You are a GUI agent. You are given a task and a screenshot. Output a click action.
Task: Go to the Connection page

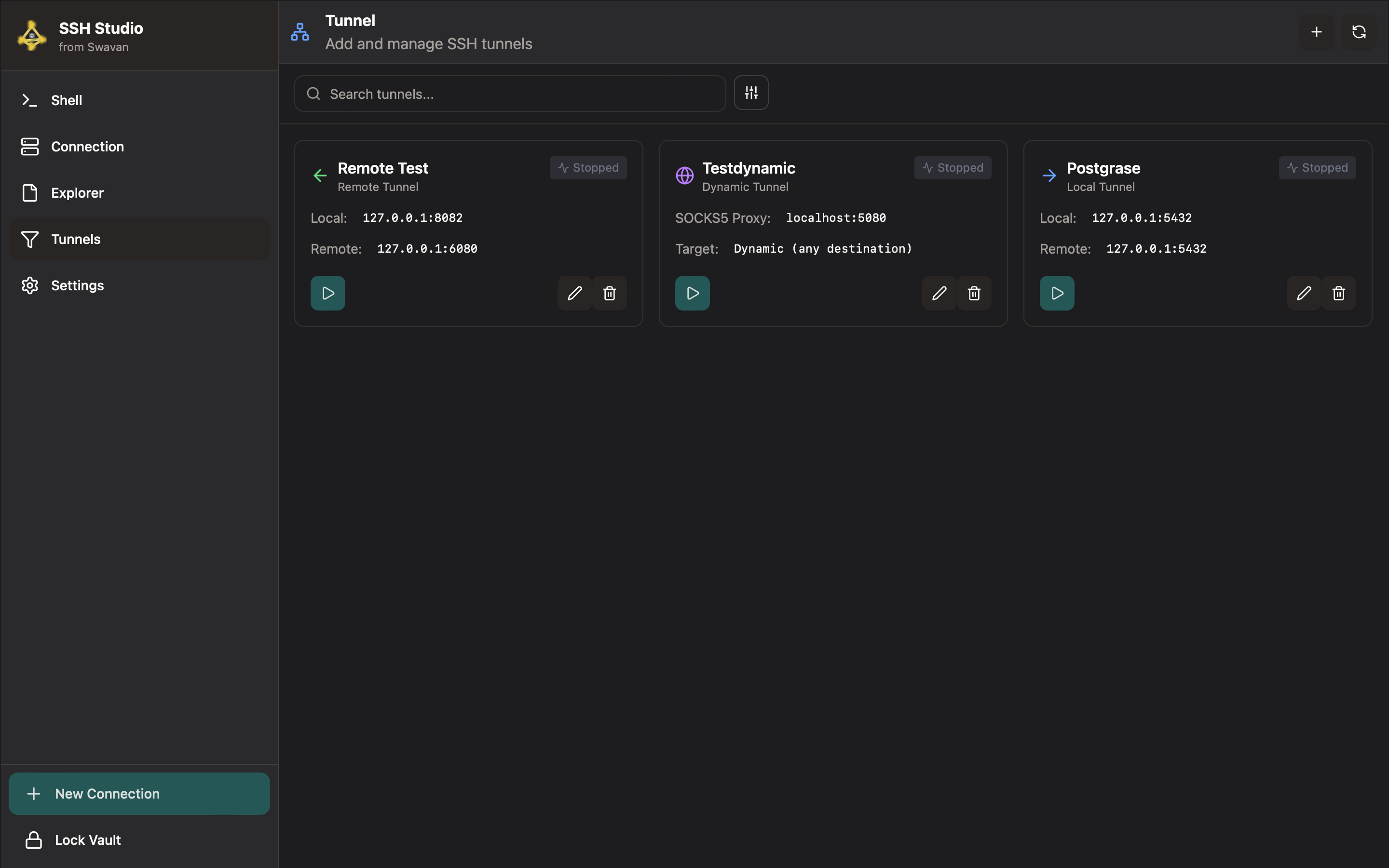pyautogui.click(x=87, y=147)
